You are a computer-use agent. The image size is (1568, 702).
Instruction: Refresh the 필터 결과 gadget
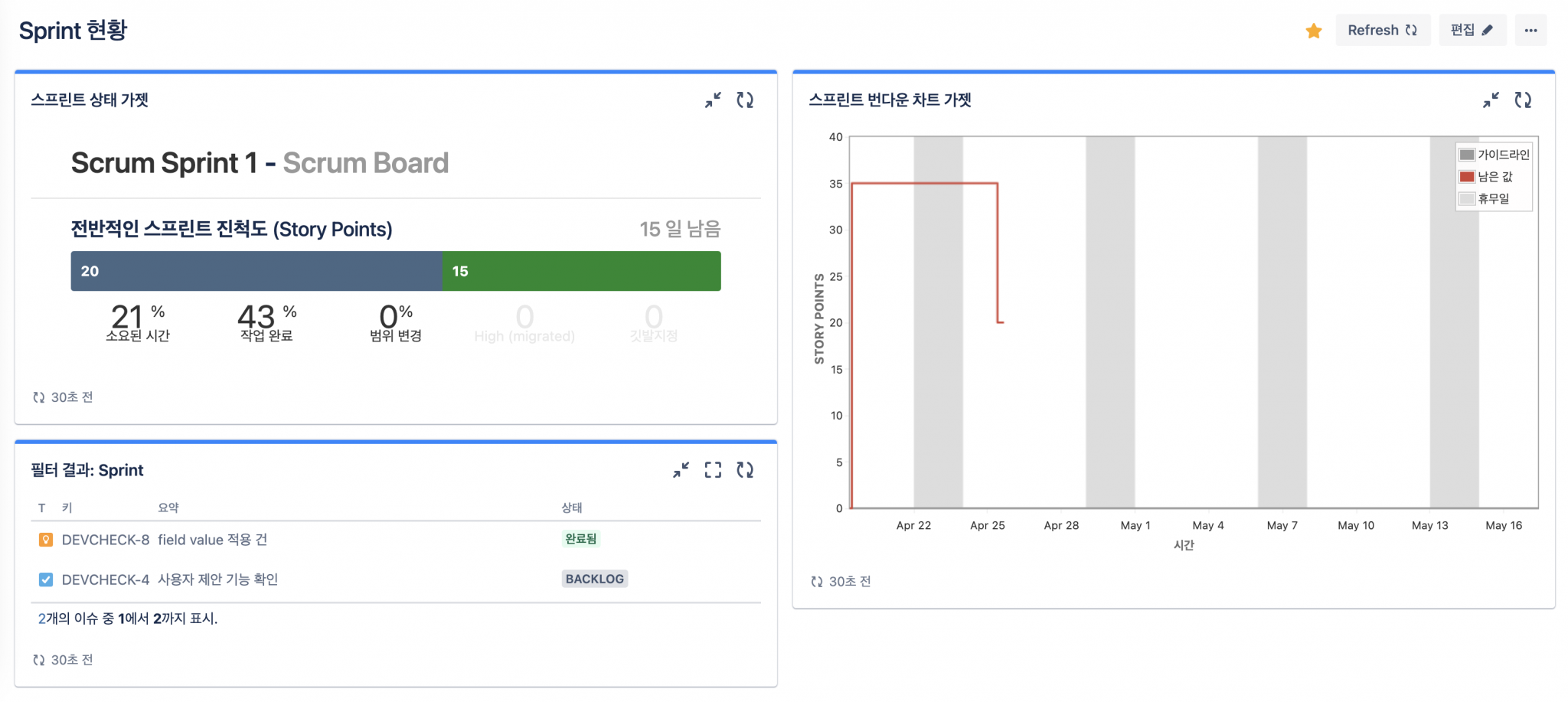(x=746, y=470)
